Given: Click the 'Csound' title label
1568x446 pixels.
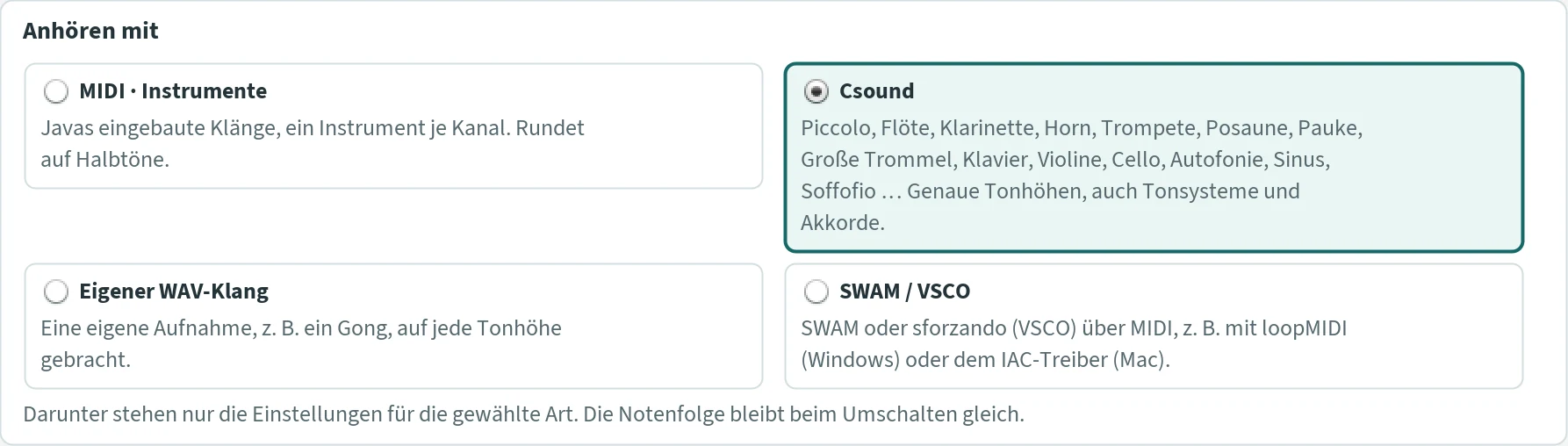Looking at the screenshot, I should click(876, 91).
